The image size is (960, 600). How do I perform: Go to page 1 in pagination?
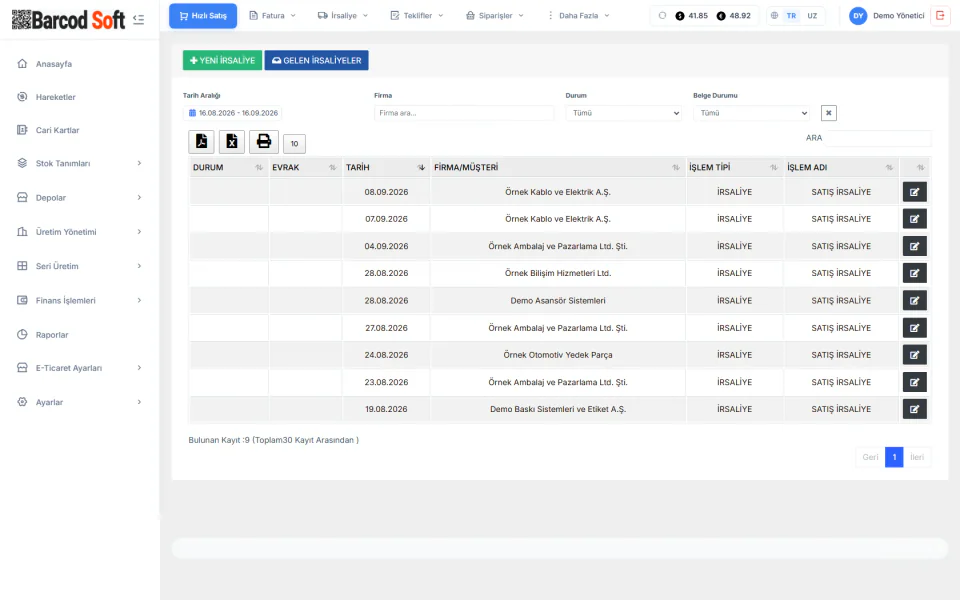point(894,457)
